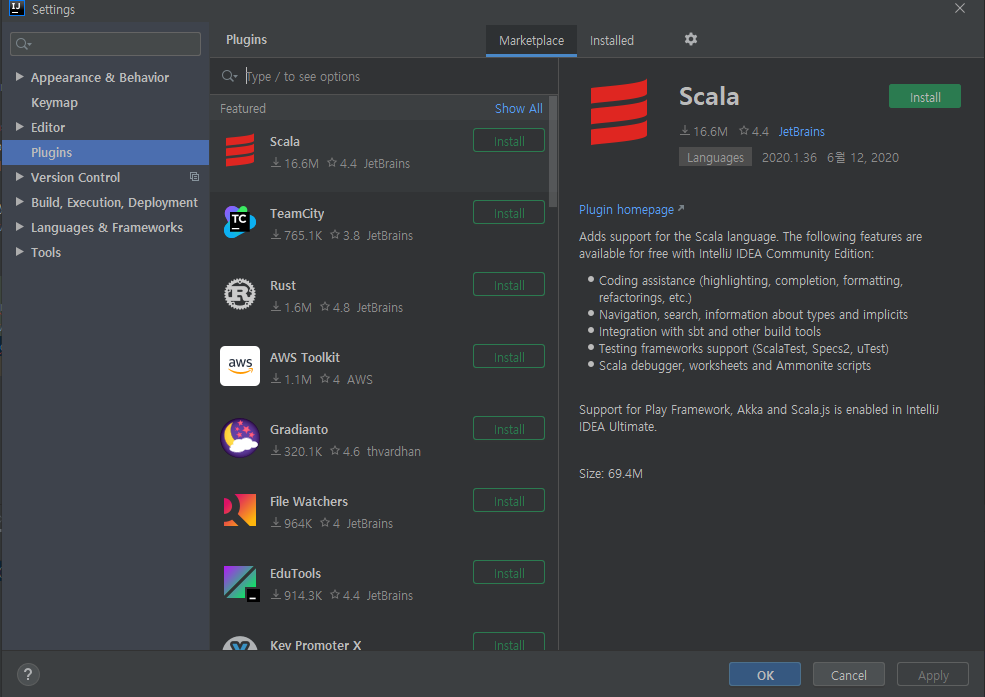Click the help question mark button
The height and width of the screenshot is (697, 985).
(x=28, y=674)
